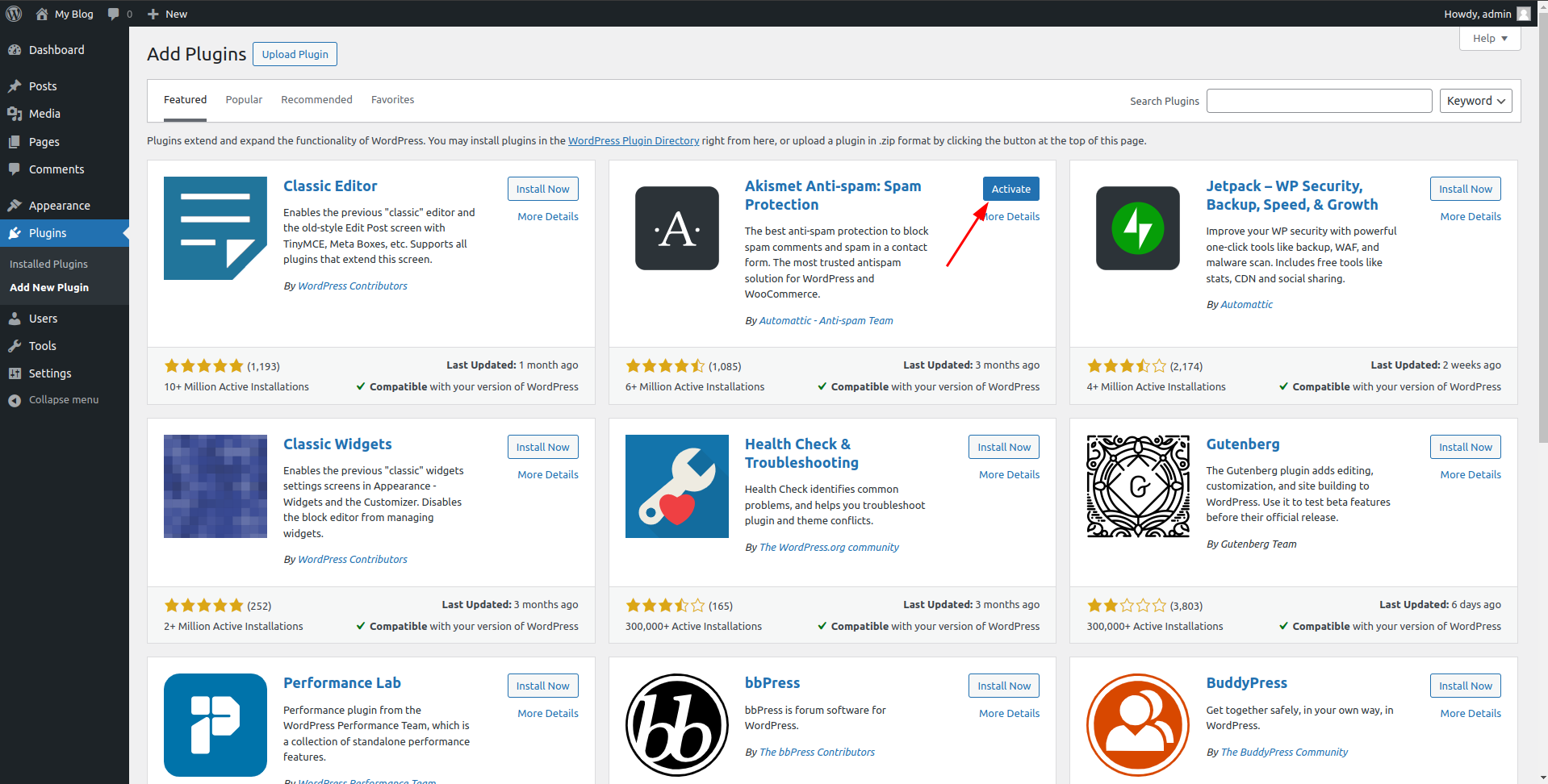
Task: Activate the Akismet Anti-spam plugin
Action: coord(1010,189)
